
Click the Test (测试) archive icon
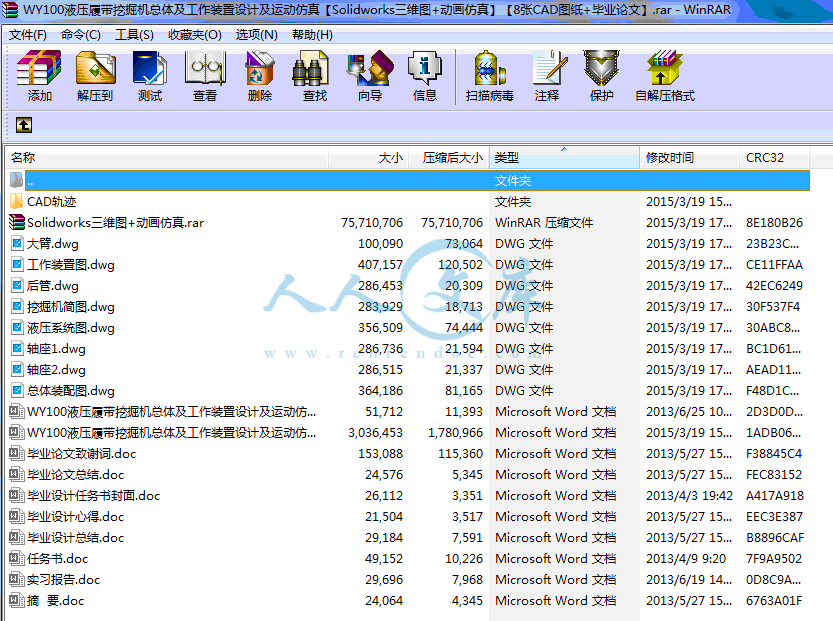[150, 68]
